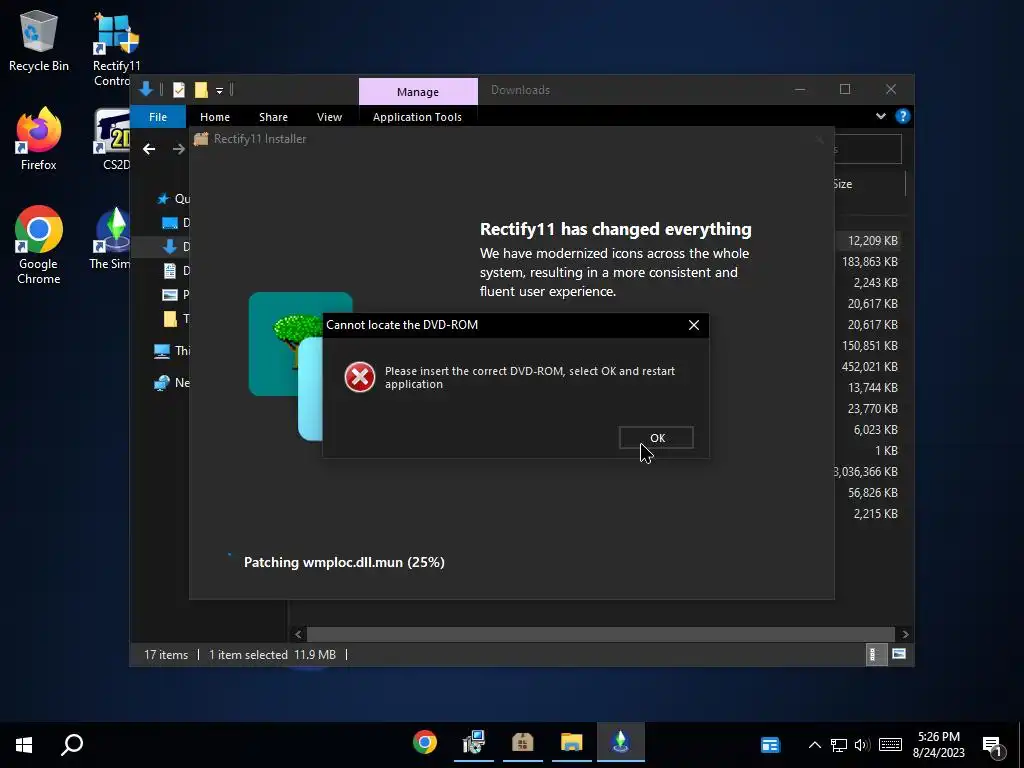This screenshot has width=1024, height=768.
Task: Switch to Details view via status bar icon
Action: pyautogui.click(x=875, y=654)
